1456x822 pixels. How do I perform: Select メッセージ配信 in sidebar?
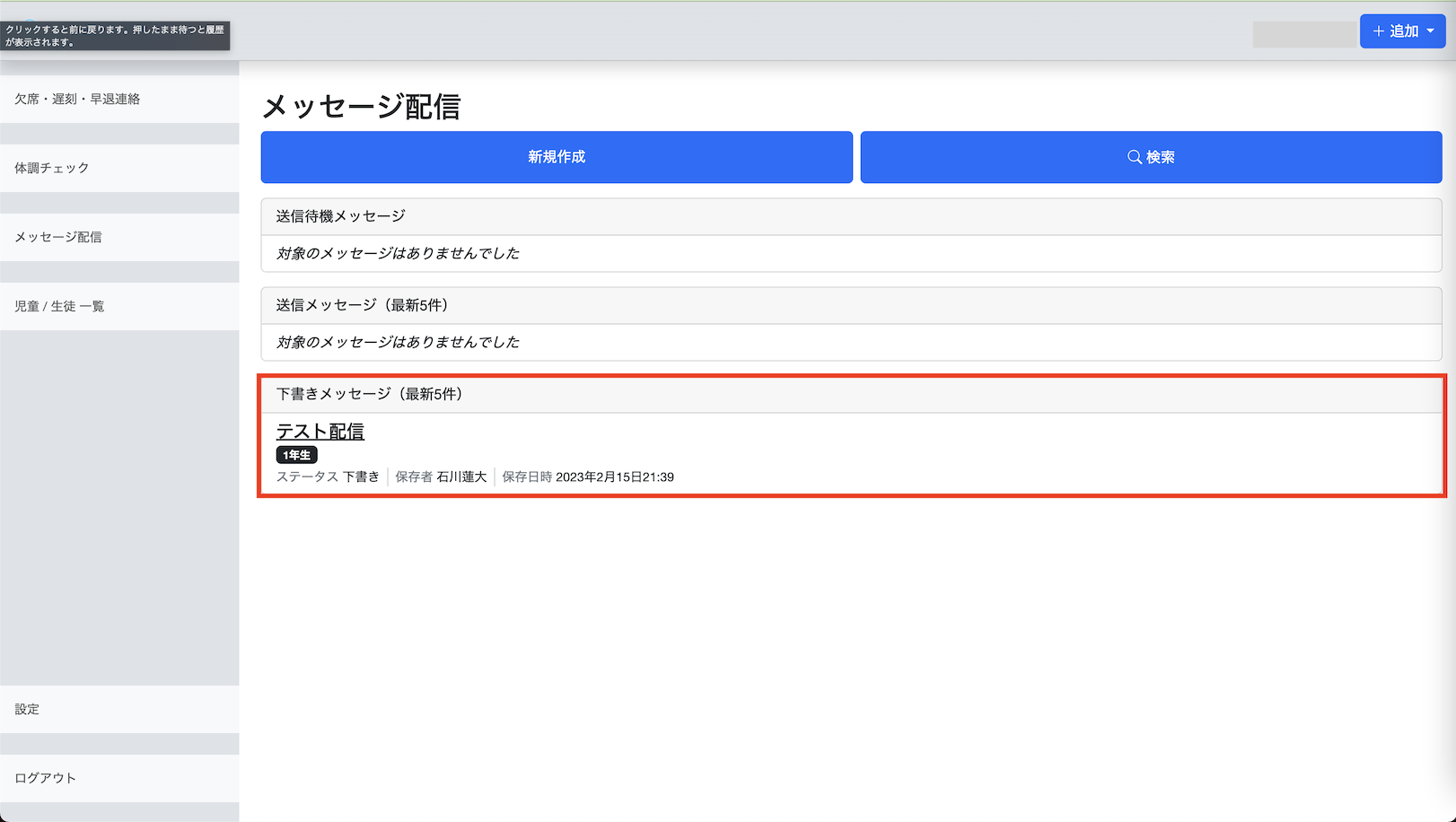(x=119, y=237)
